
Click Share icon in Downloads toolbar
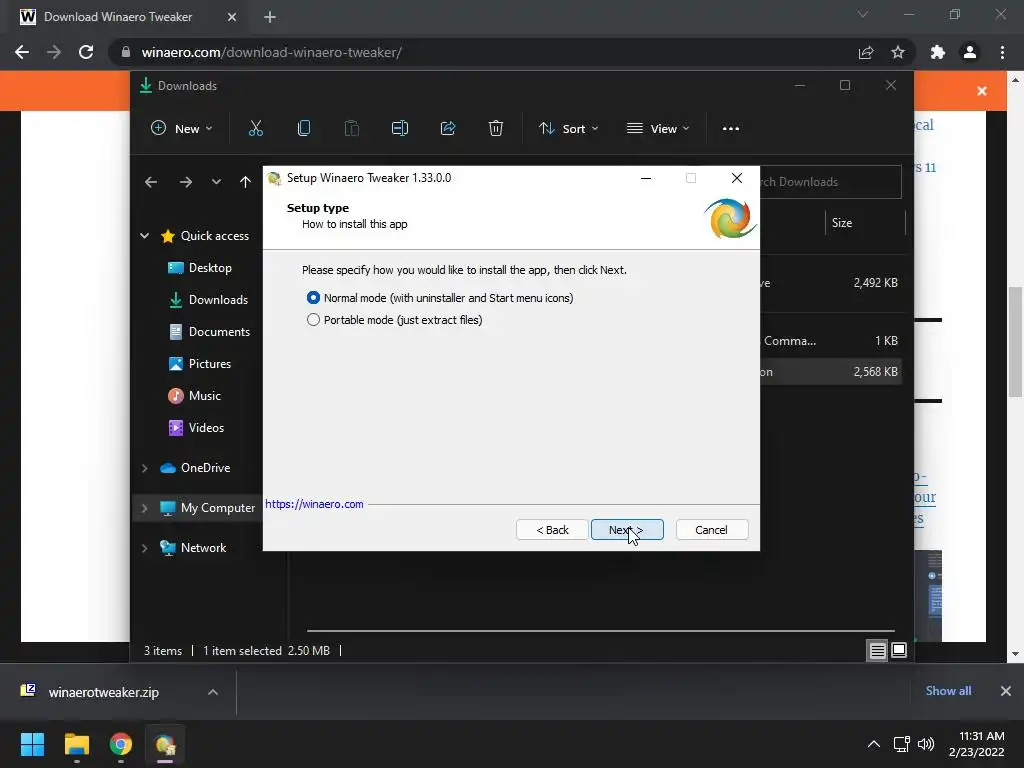(448, 129)
